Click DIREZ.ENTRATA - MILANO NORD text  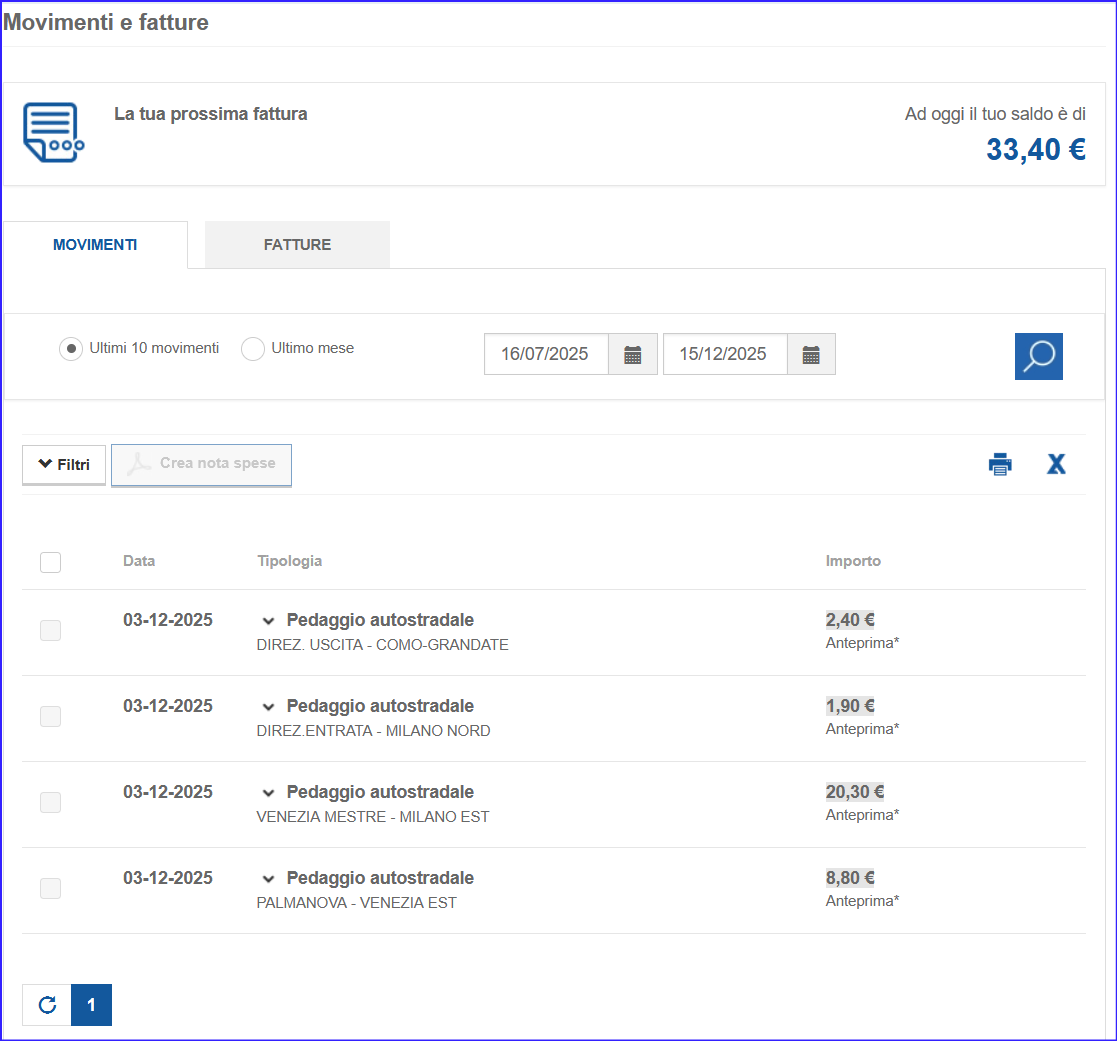click(373, 731)
